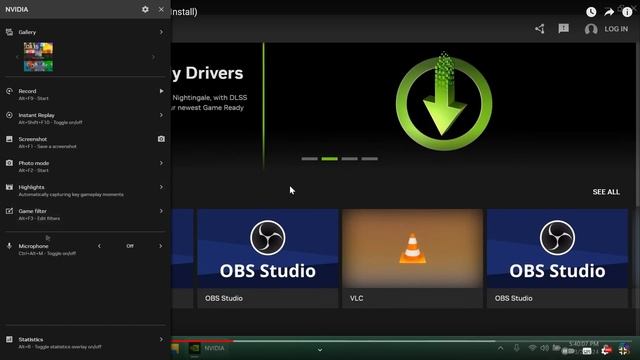This screenshot has width=640, height=360.
Task: Click the Watch Later clock icon
Action: point(591,12)
